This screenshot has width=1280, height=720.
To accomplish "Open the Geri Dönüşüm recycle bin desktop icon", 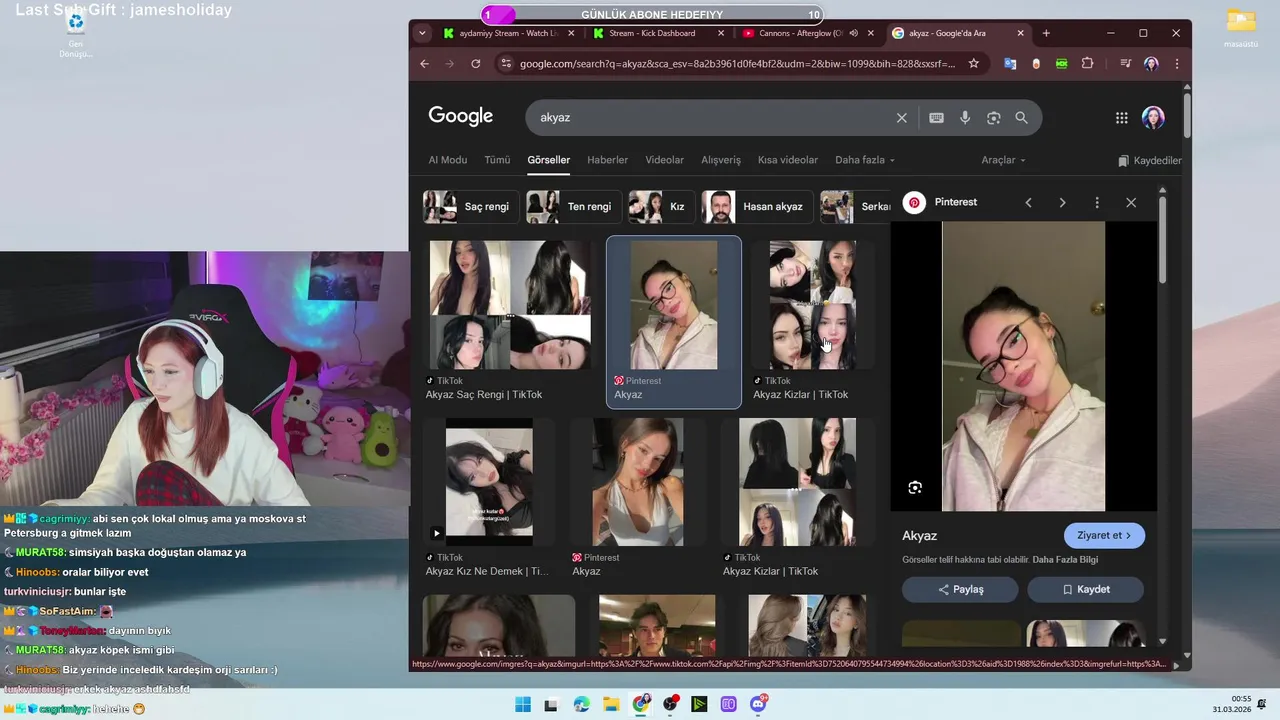I will 75,33.
